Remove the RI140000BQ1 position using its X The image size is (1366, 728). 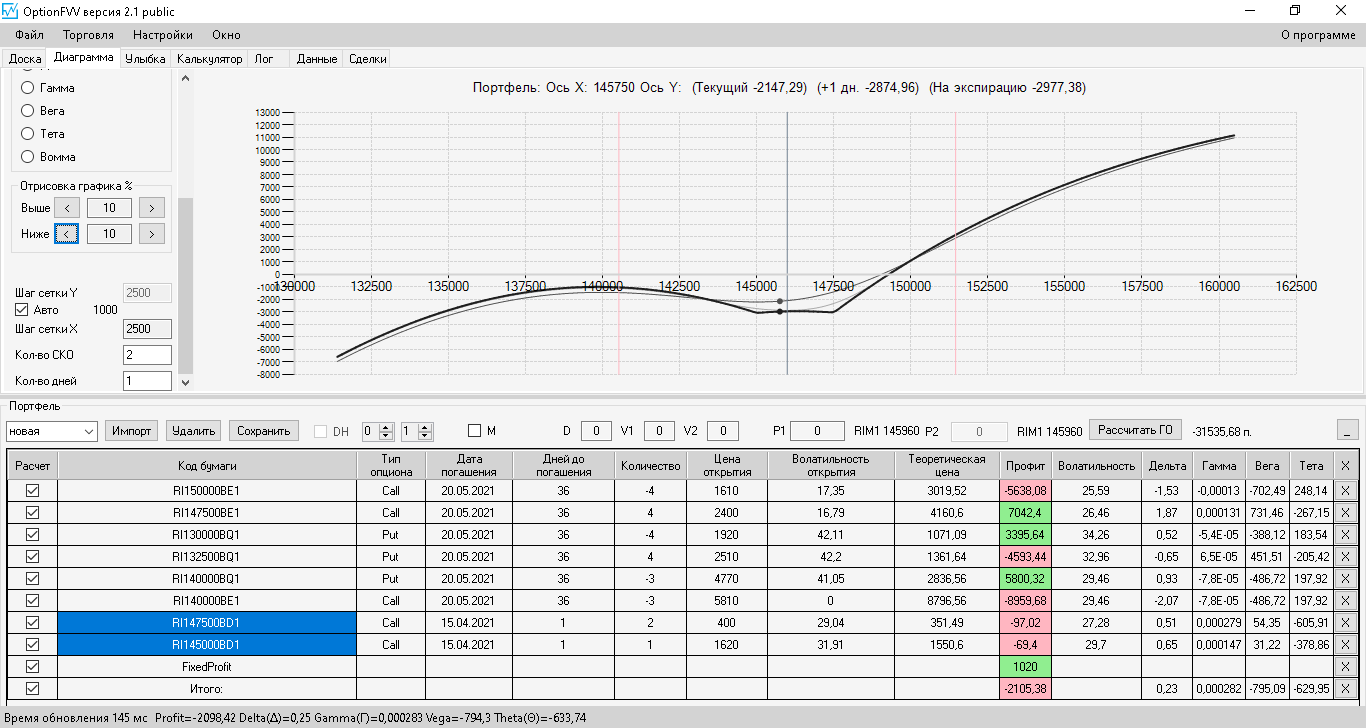tap(1345, 578)
